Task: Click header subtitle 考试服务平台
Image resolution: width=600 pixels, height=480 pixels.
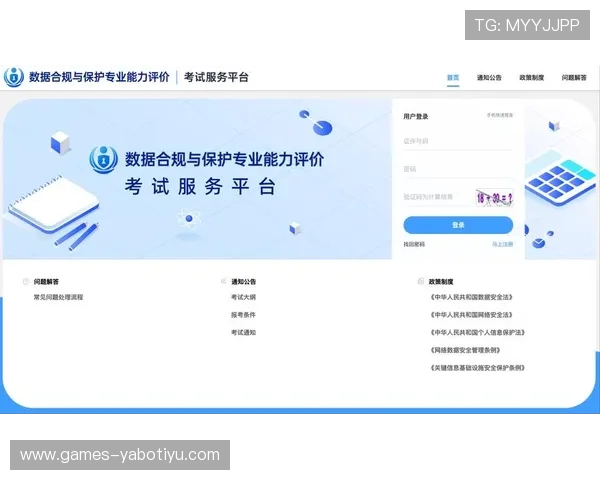Action: click(216, 77)
